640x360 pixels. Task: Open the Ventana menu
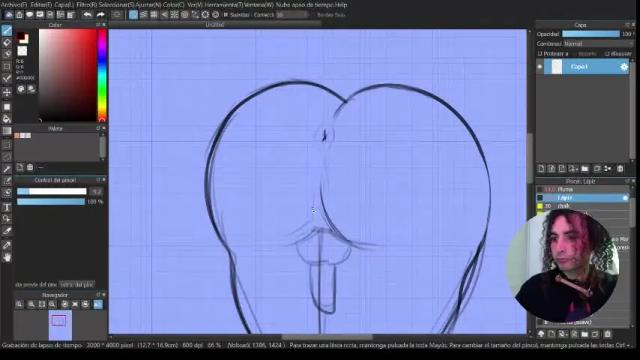click(259, 5)
